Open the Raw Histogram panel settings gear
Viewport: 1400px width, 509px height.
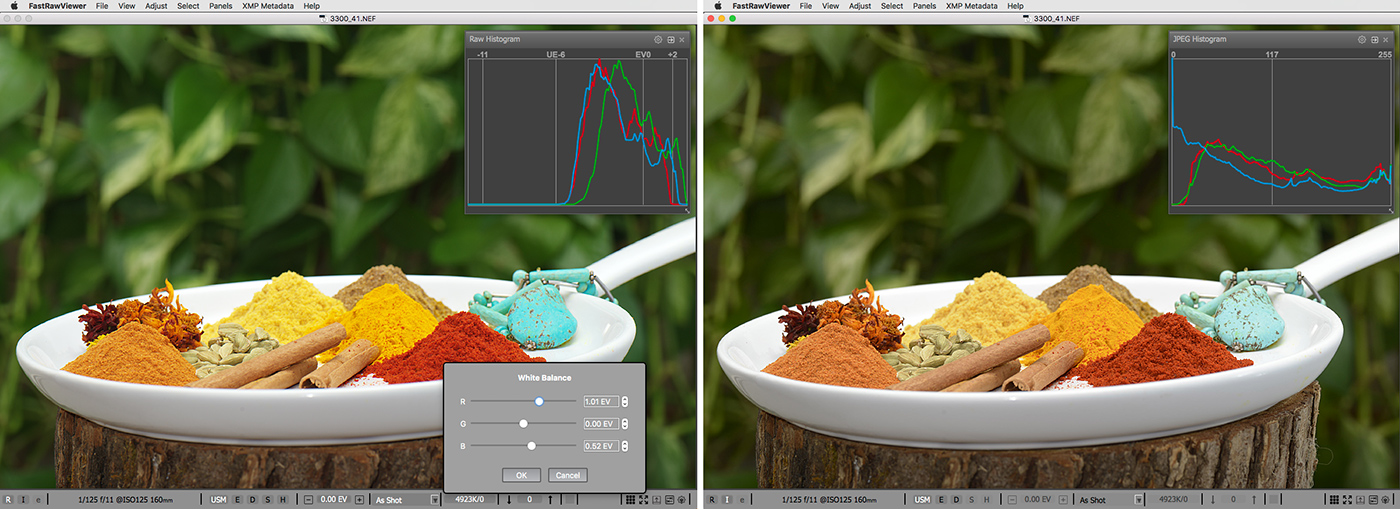click(659, 39)
